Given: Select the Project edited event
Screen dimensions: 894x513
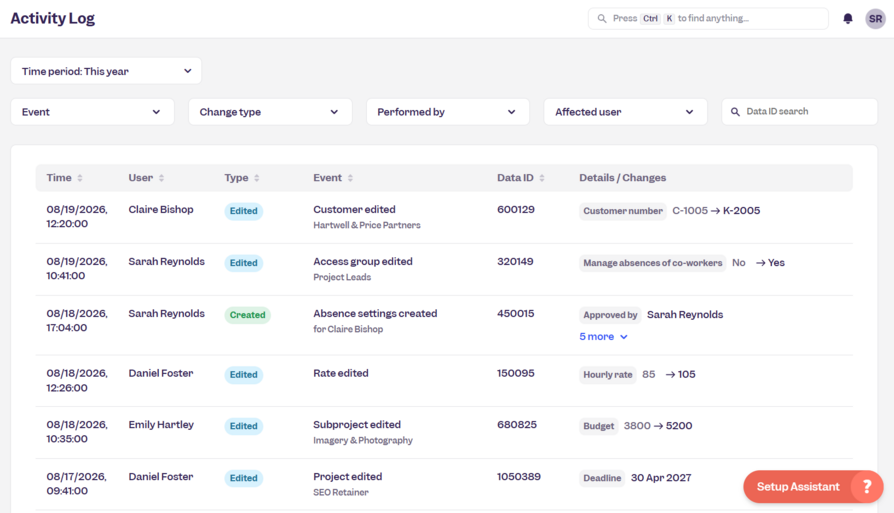Looking at the screenshot, I should [347, 477].
